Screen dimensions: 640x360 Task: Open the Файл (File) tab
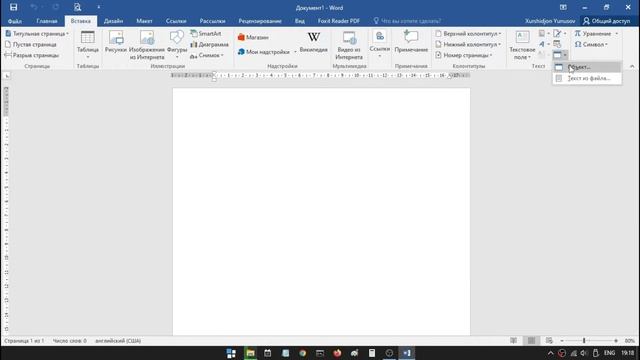pyautogui.click(x=15, y=21)
